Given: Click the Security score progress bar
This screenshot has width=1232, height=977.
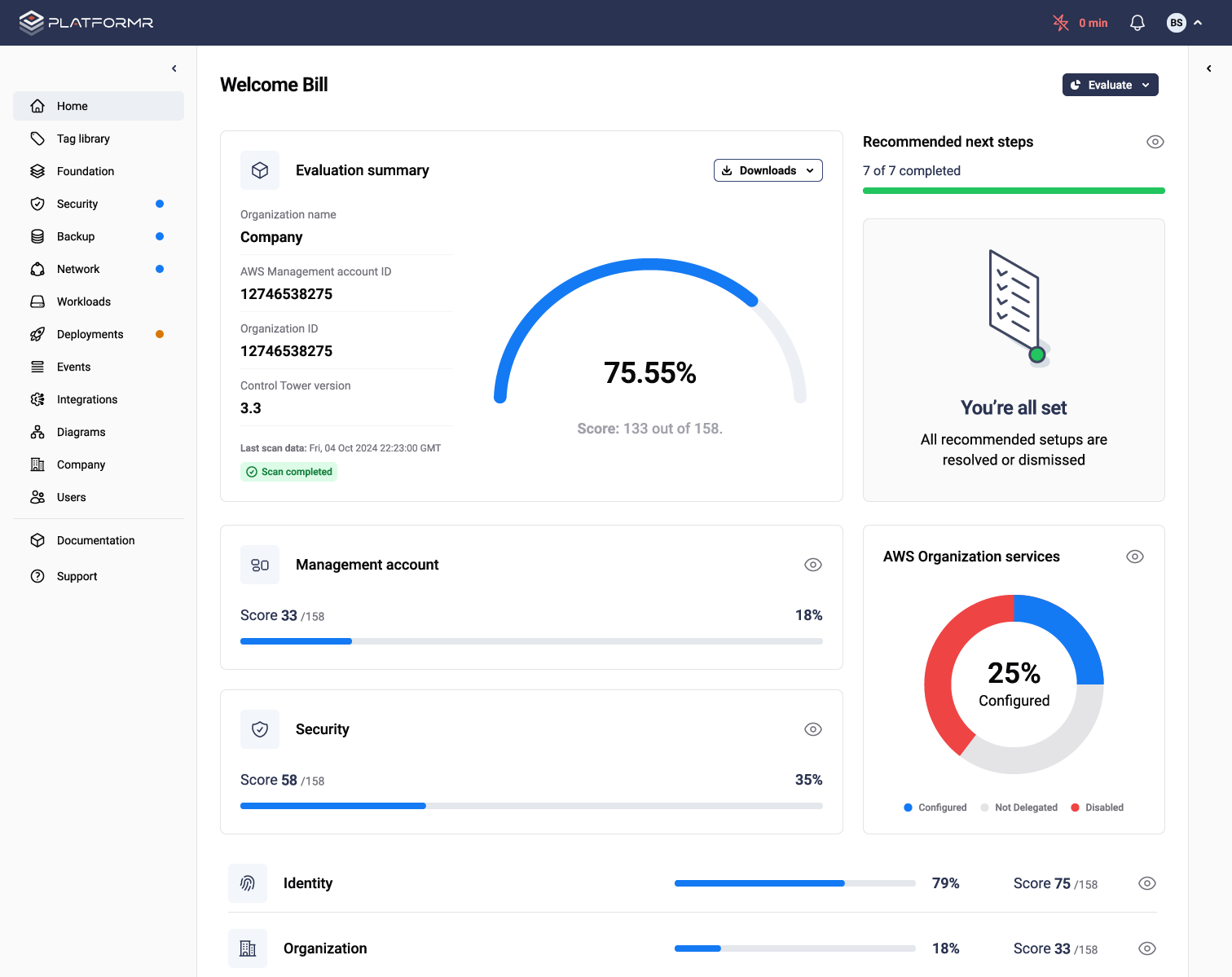Looking at the screenshot, I should click(531, 806).
